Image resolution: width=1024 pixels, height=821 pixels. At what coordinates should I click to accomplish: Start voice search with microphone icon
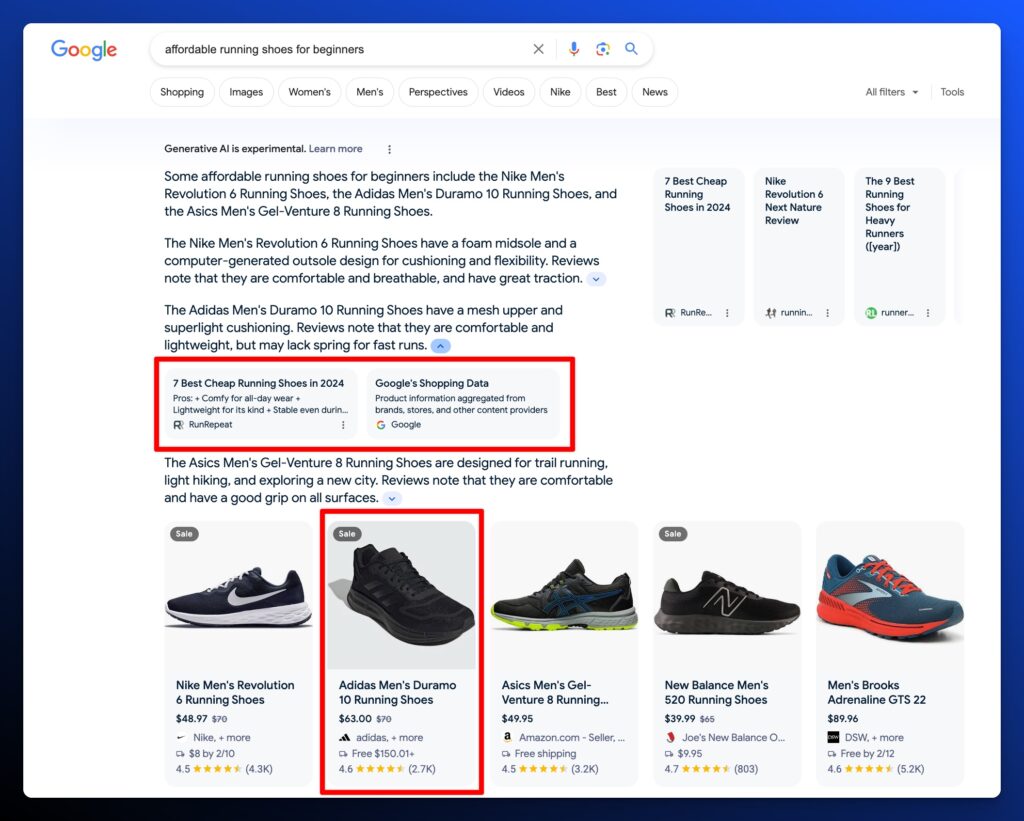pyautogui.click(x=574, y=49)
